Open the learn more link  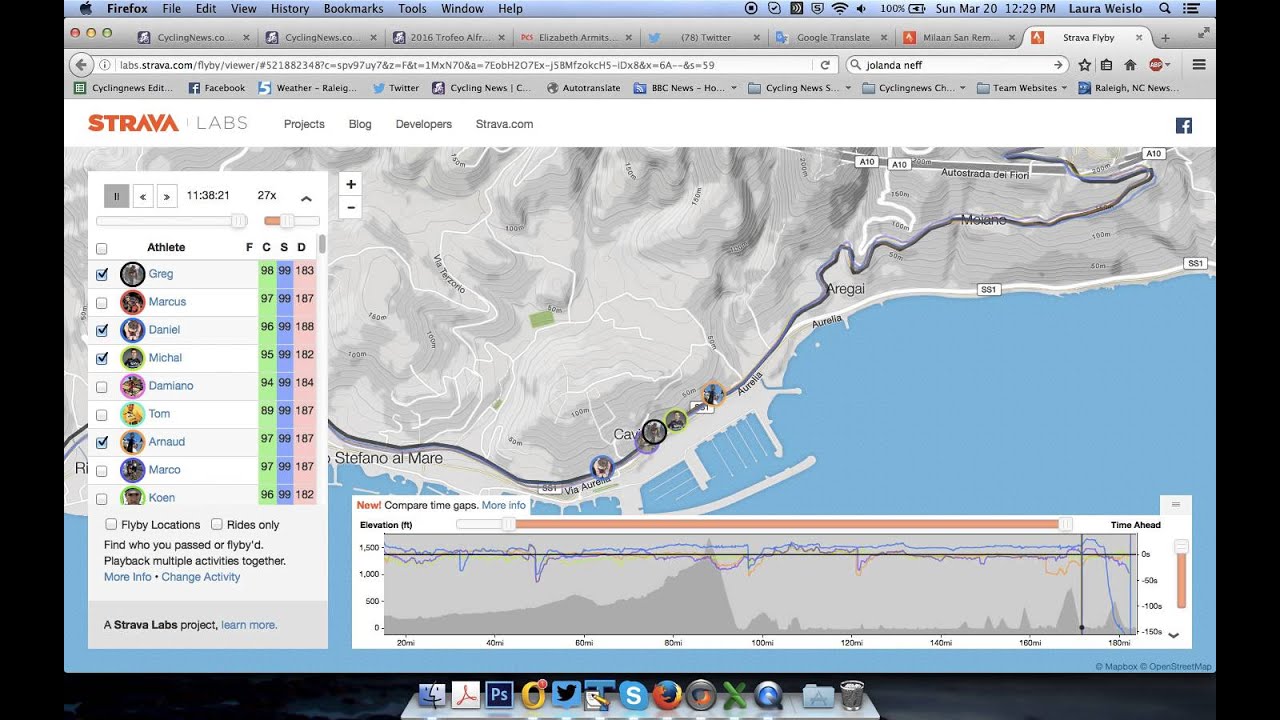point(249,625)
